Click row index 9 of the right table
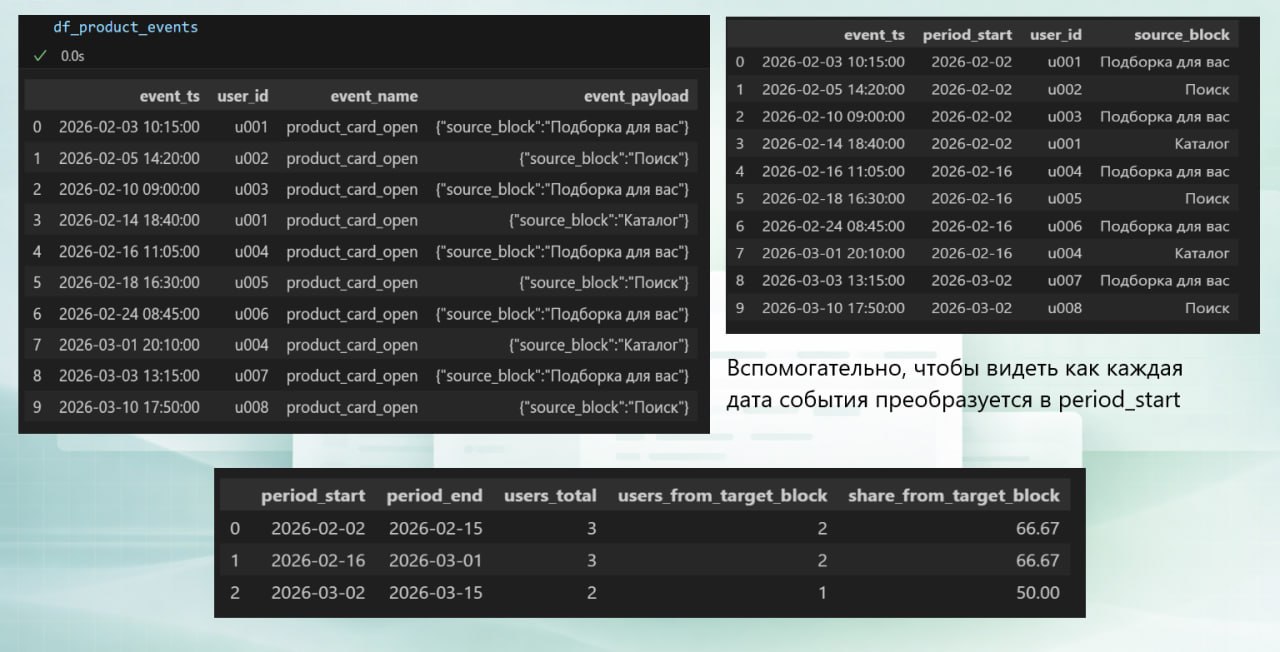Image resolution: width=1280 pixels, height=652 pixels. 740,308
